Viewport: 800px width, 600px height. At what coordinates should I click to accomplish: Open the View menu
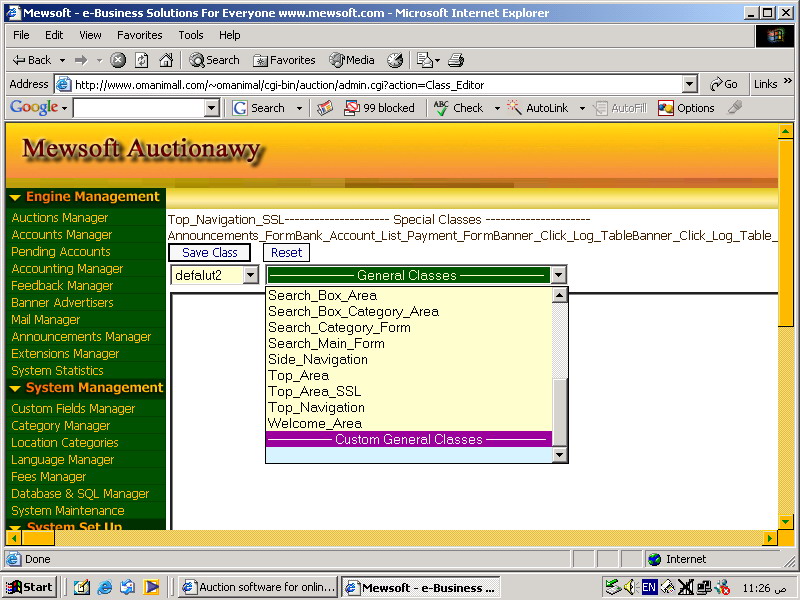pyautogui.click(x=90, y=35)
